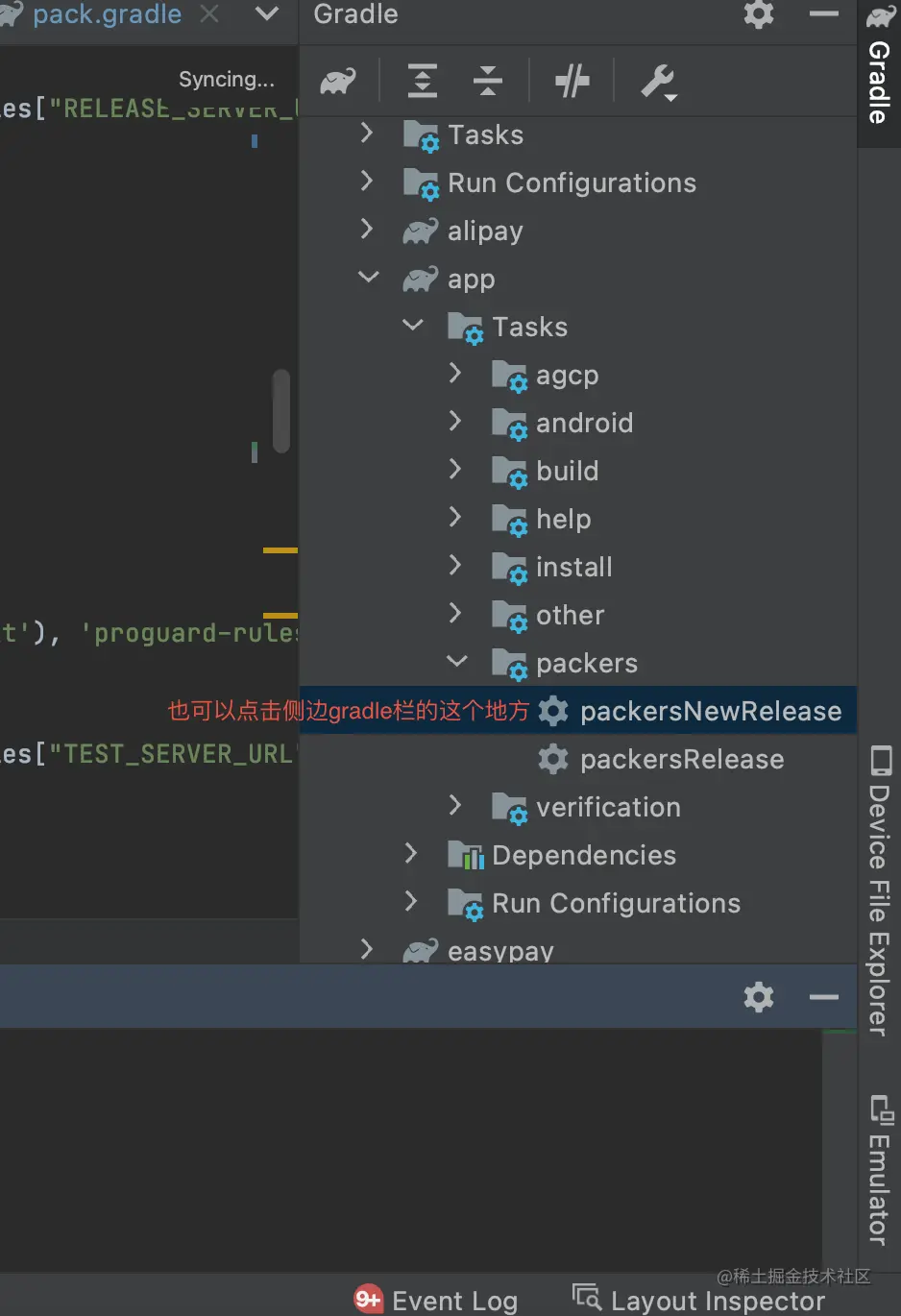Expand the easypay module node
Image resolution: width=901 pixels, height=1316 pixels.
click(x=366, y=949)
